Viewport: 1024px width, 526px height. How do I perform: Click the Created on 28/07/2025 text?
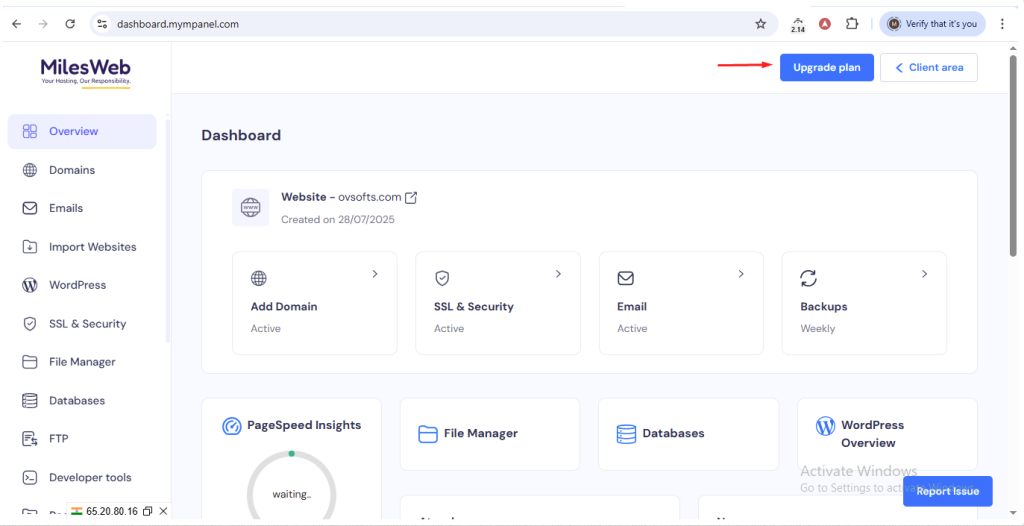[338, 220]
